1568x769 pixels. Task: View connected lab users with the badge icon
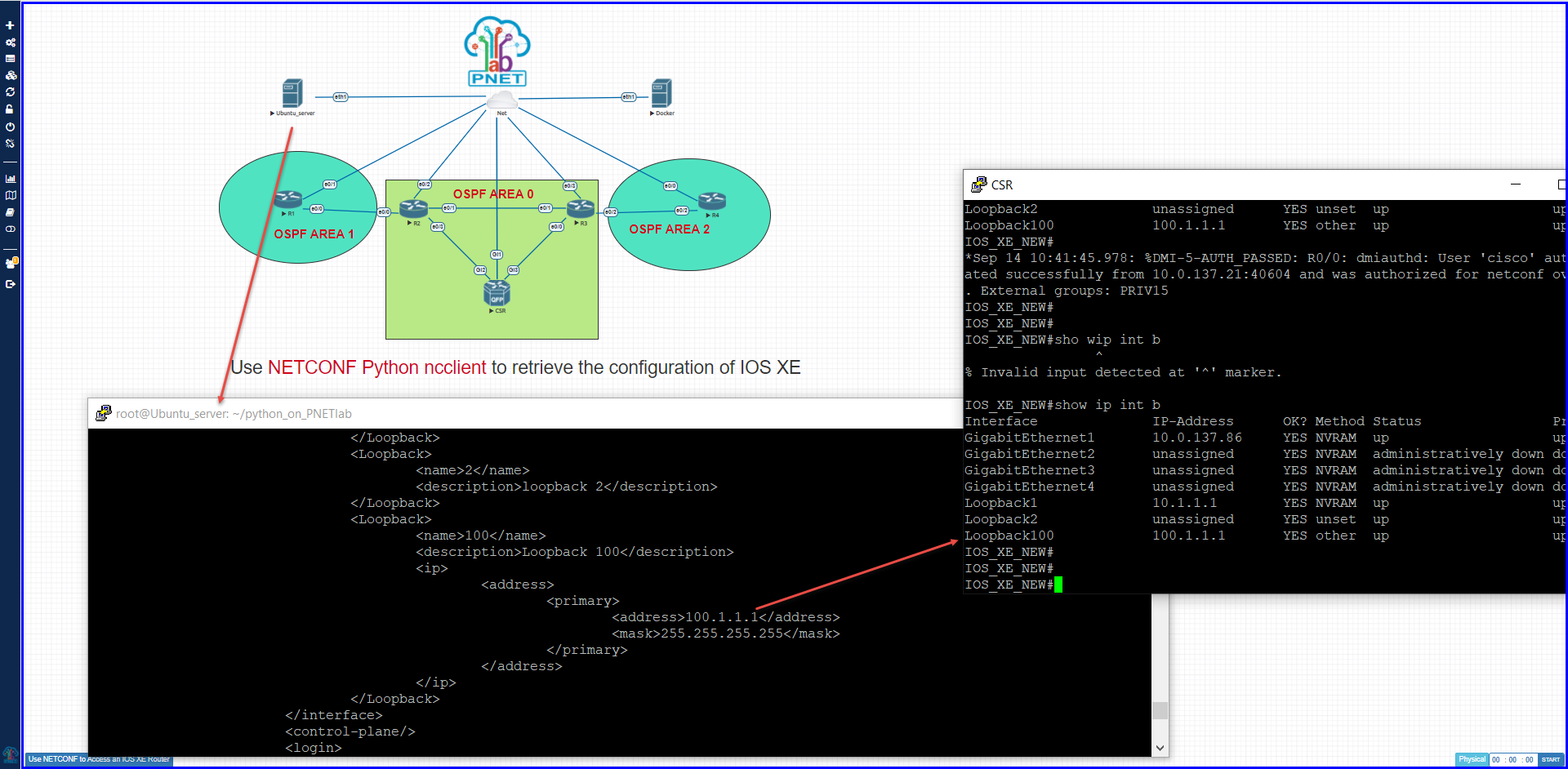click(11, 261)
